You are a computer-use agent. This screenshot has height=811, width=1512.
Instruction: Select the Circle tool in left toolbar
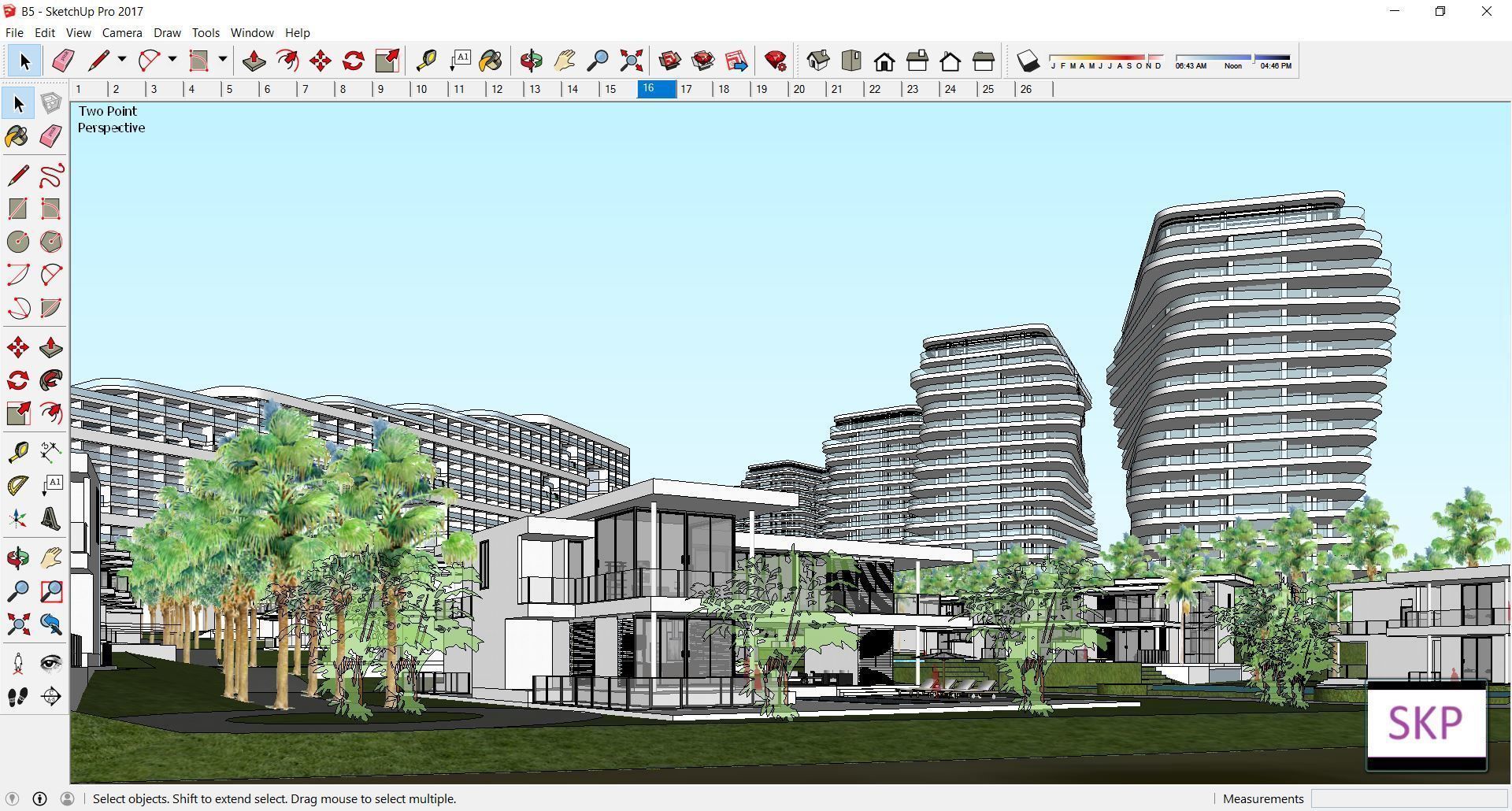18,242
